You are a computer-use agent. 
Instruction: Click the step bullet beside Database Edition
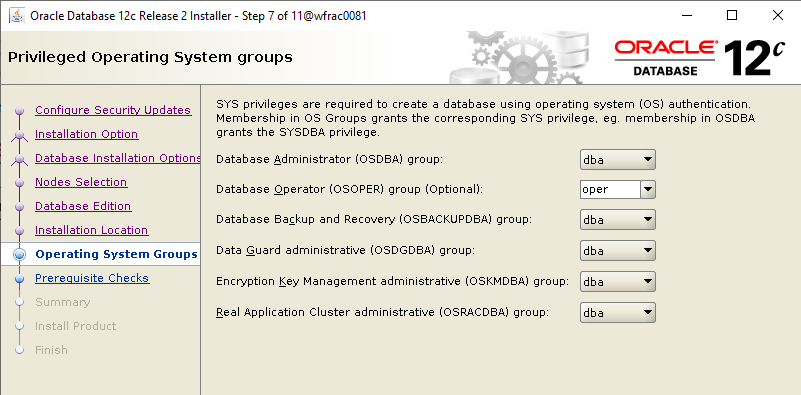(20, 206)
